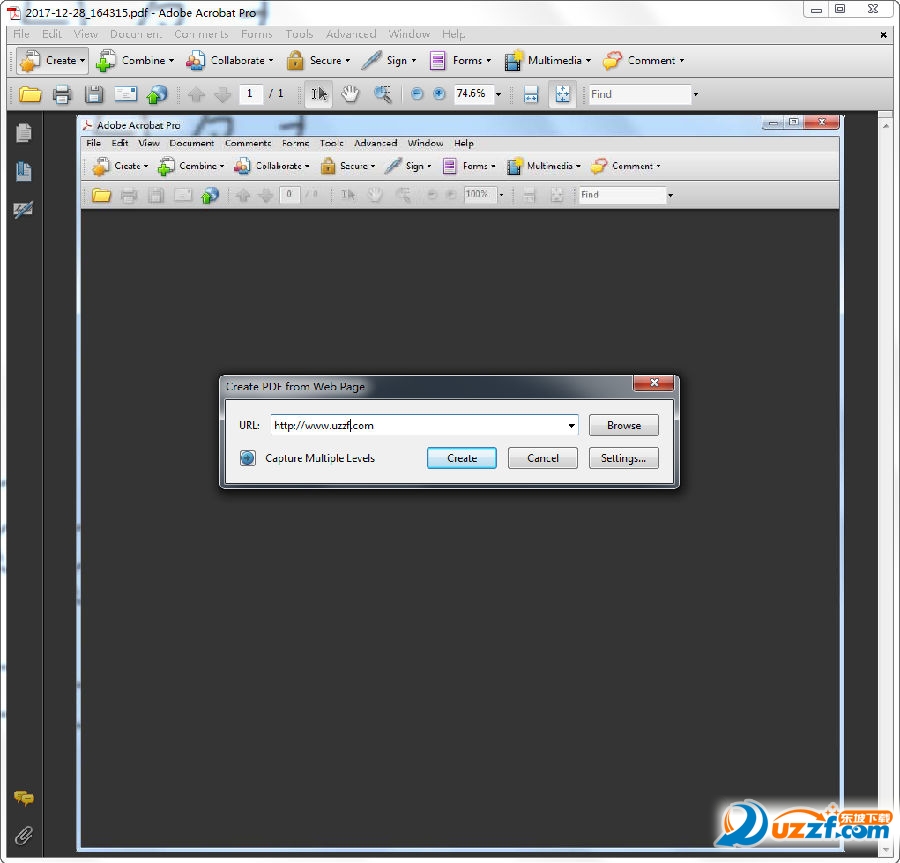The image size is (900, 863).
Task: Open the Help menu in main window
Action: point(453,34)
